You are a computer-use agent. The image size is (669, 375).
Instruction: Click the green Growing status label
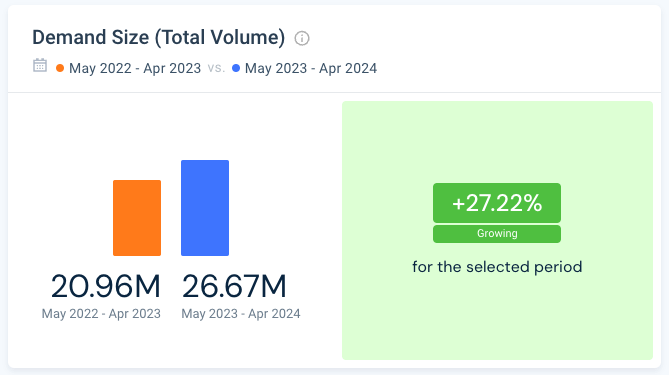[x=497, y=234]
